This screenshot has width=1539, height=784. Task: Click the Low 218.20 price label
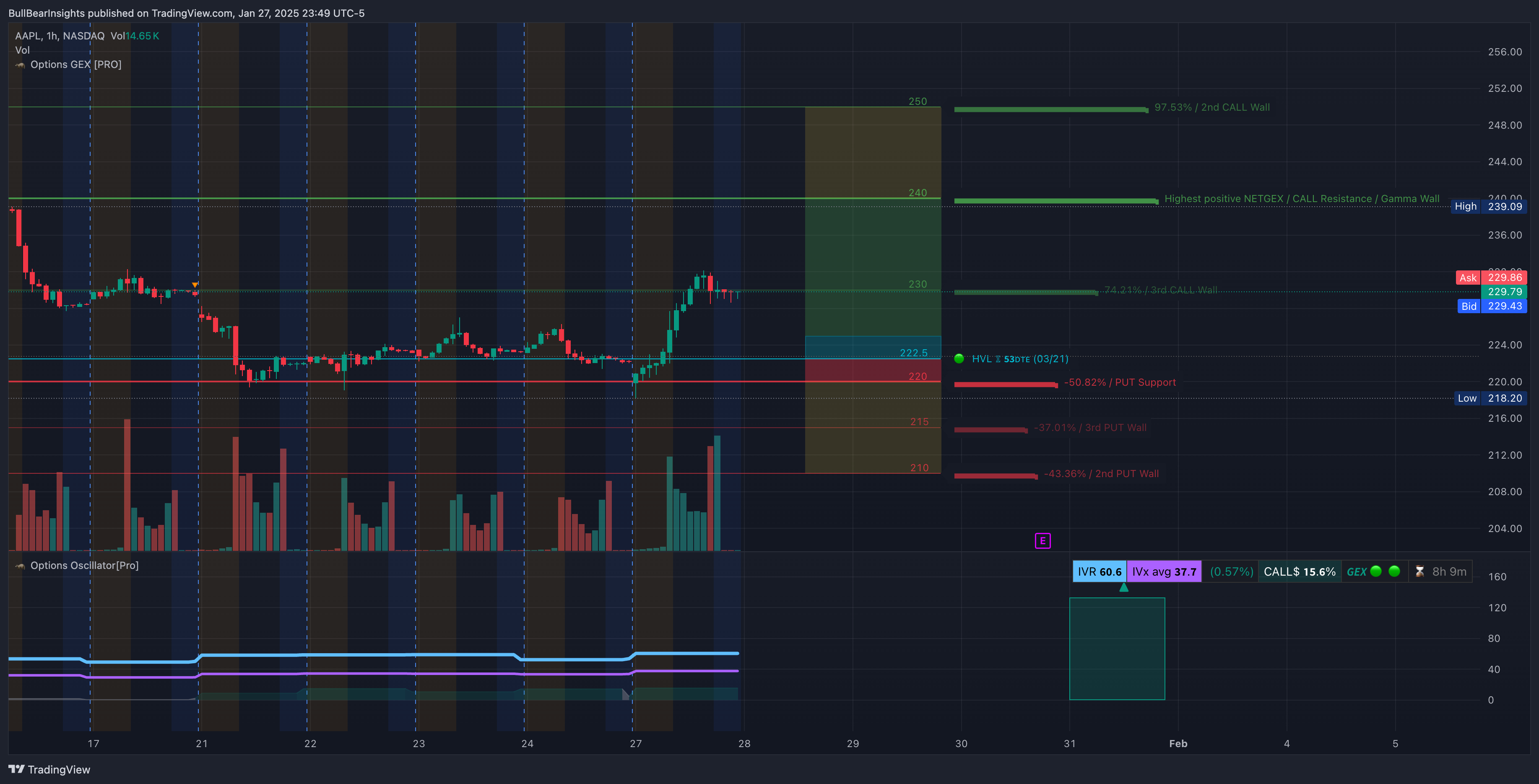click(1490, 398)
